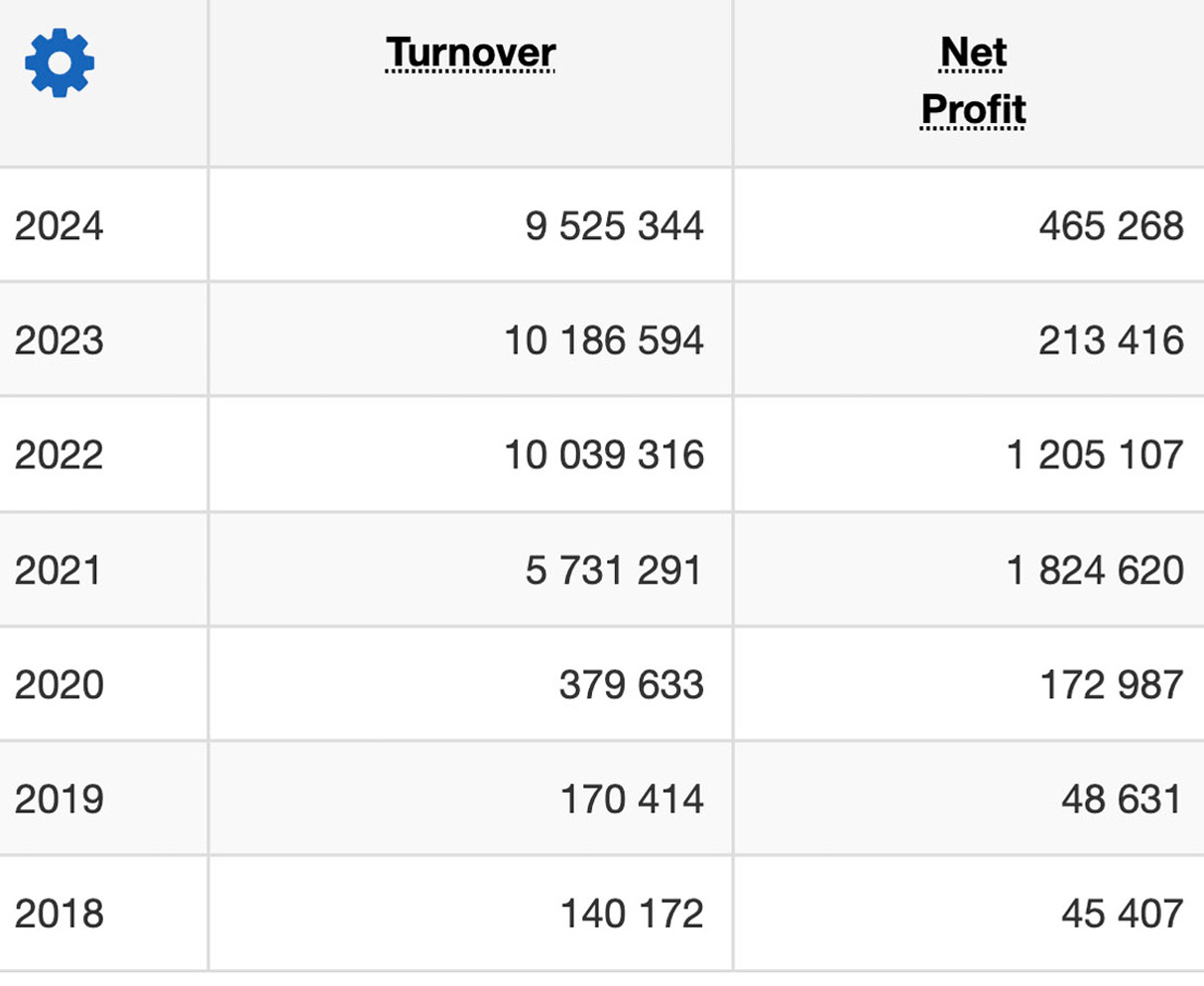The image size is (1204, 986).
Task: Click net profit value 465 268
Action: tap(1112, 226)
